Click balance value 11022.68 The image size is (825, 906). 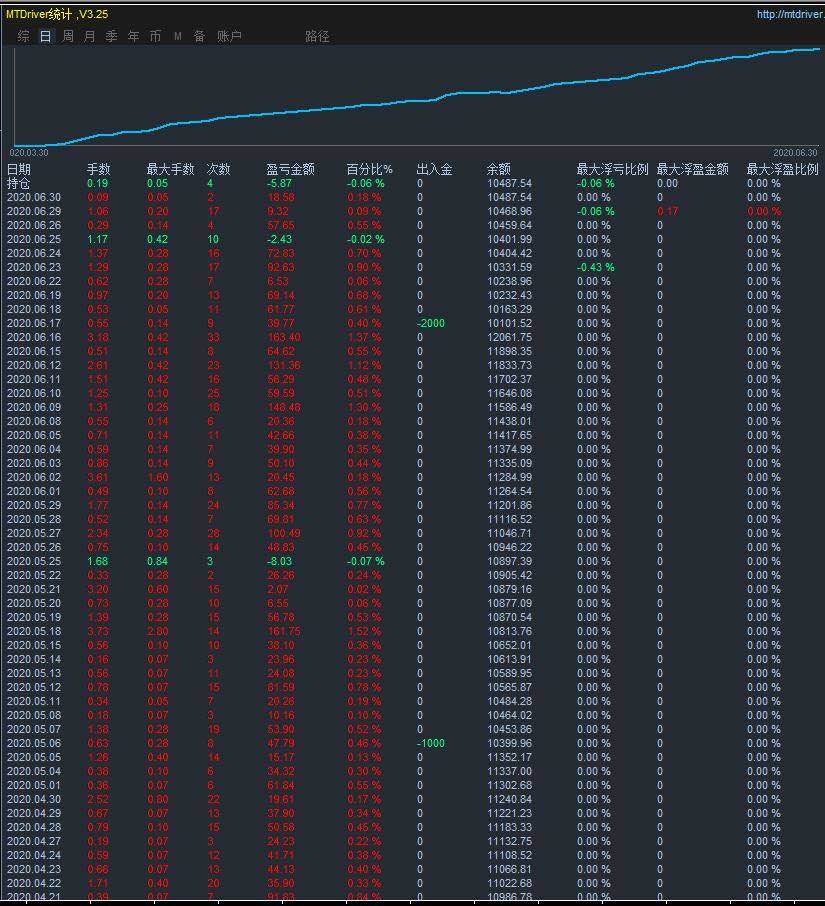pyautogui.click(x=510, y=883)
